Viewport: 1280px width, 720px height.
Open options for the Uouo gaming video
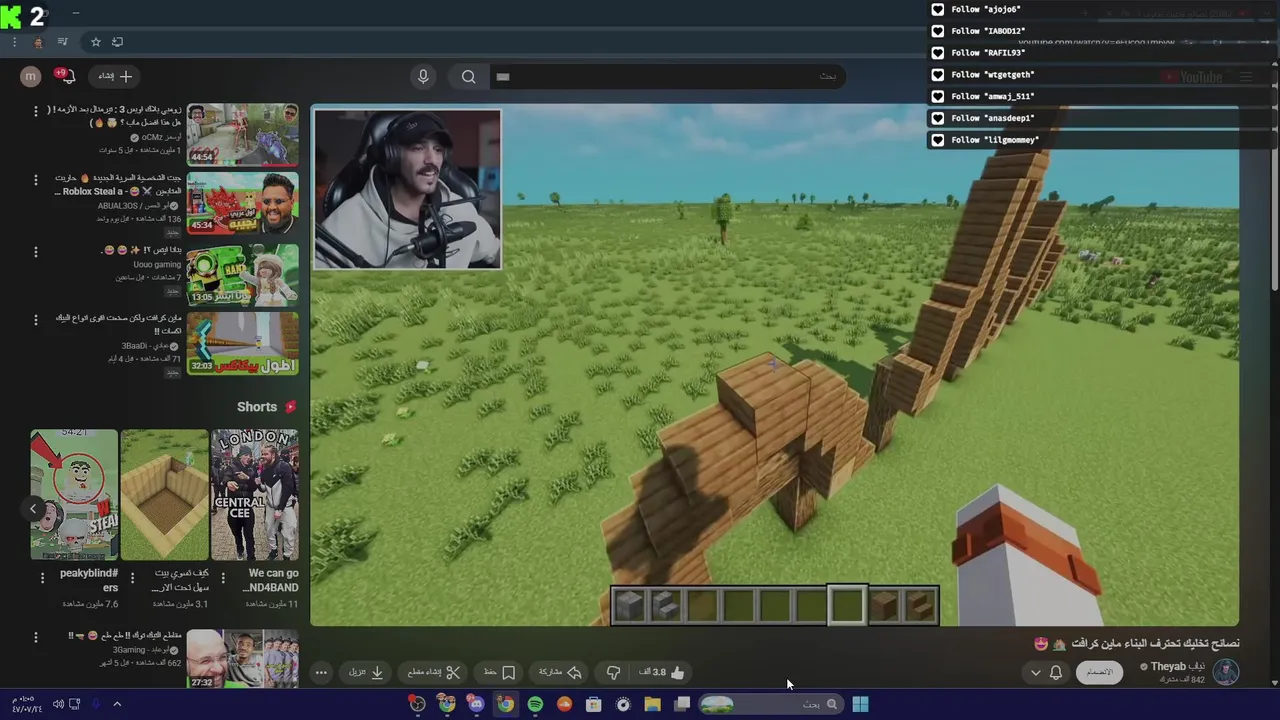point(36,251)
